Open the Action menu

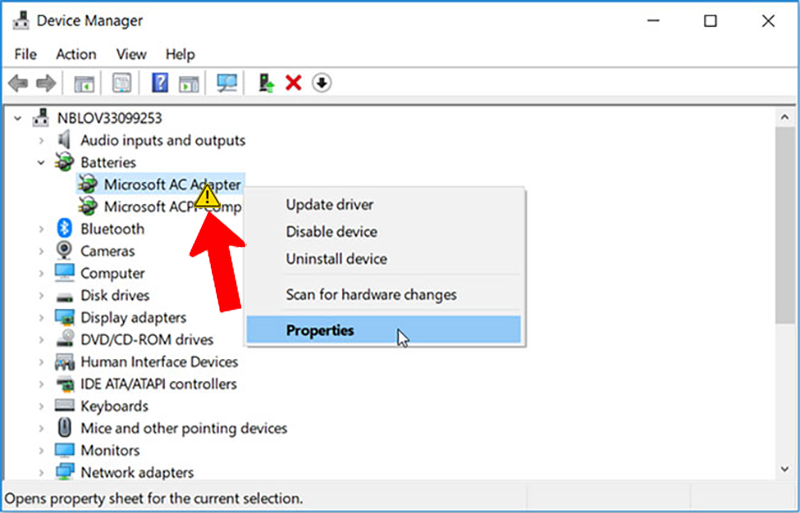point(76,54)
